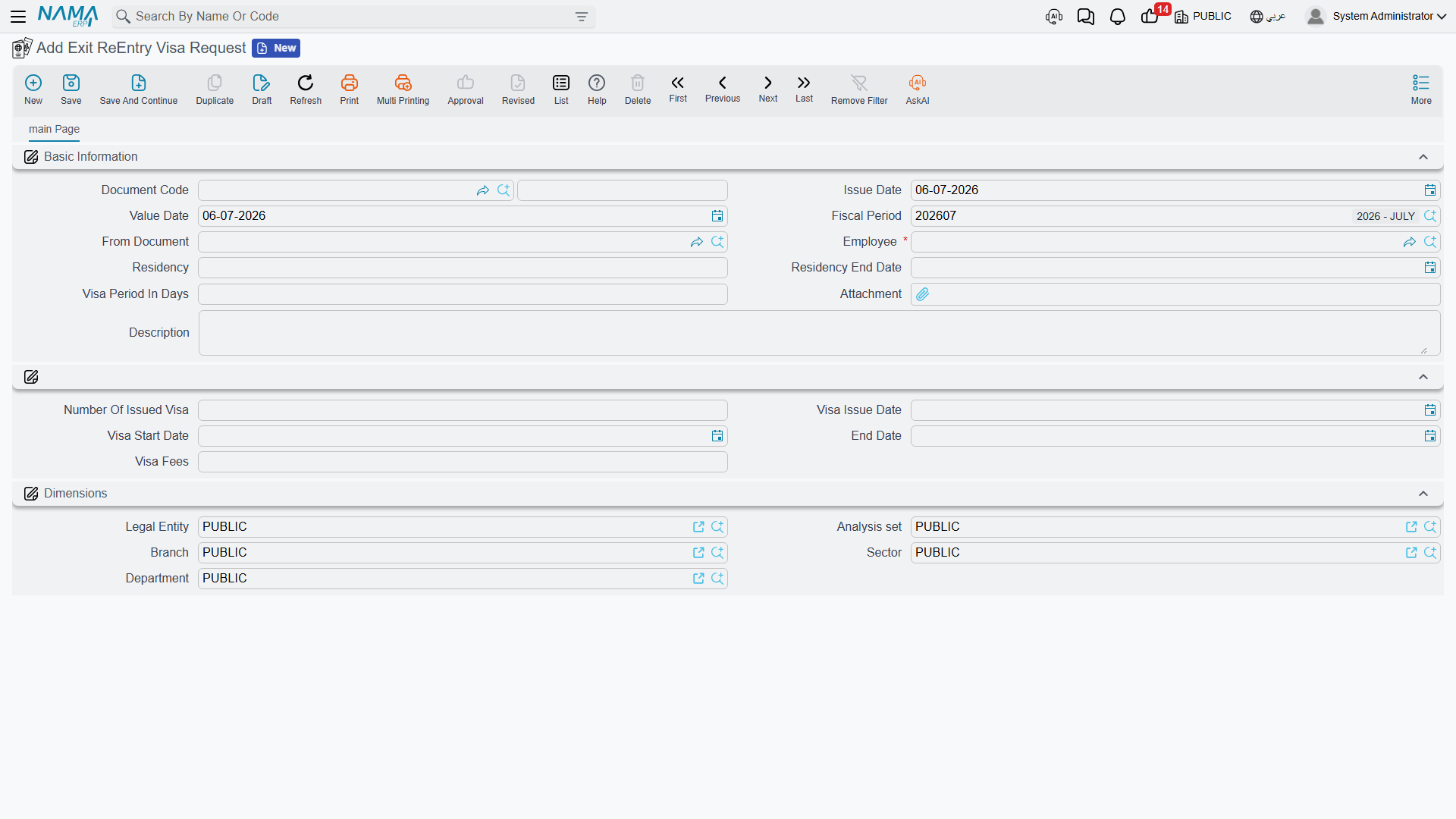Click Remove Filter
The image size is (1456, 819).
[859, 89]
